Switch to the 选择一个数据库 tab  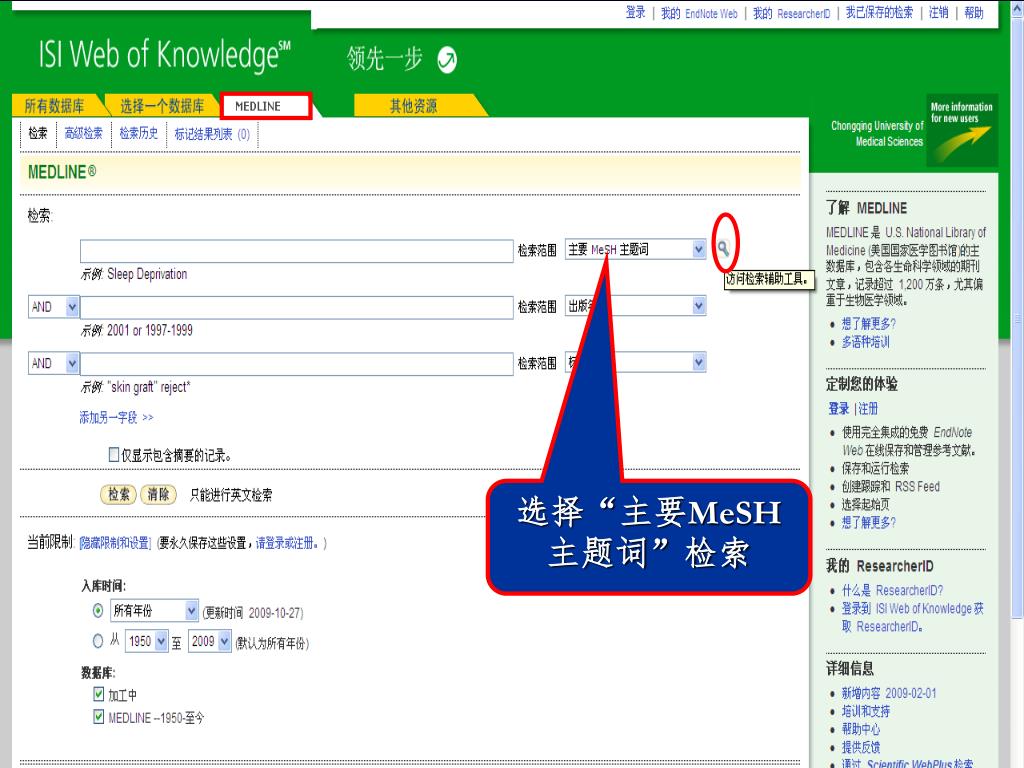coord(161,106)
